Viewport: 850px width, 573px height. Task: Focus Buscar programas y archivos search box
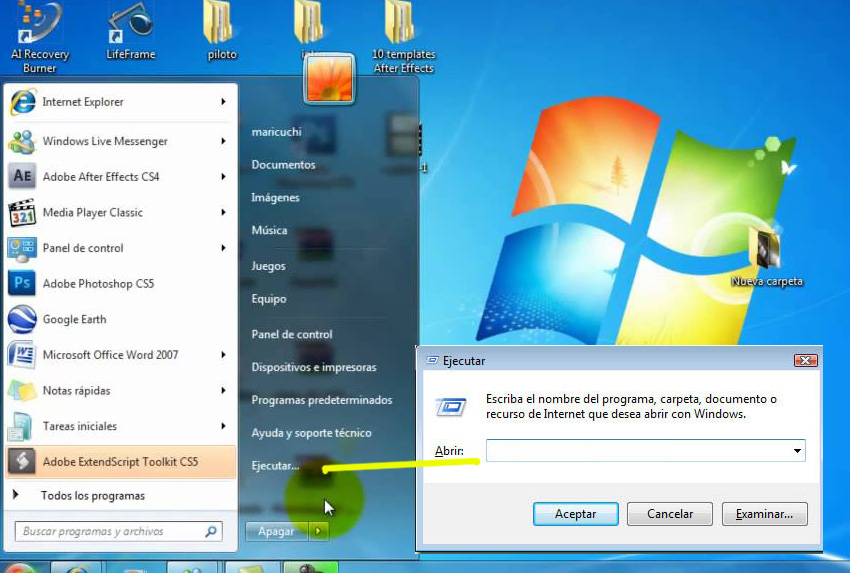click(118, 531)
